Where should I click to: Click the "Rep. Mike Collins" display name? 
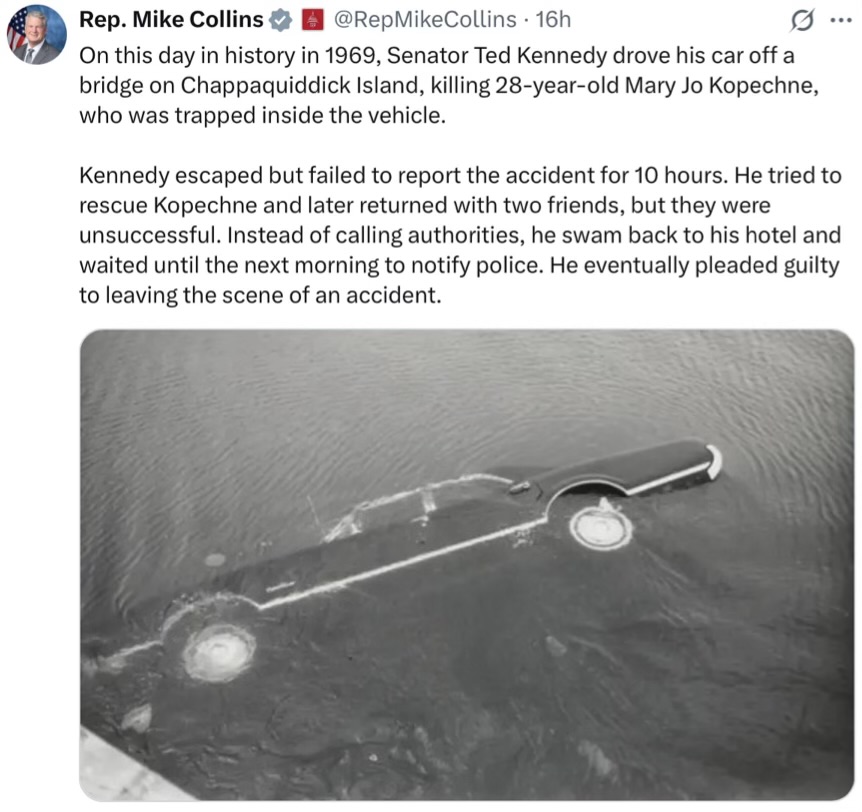click(x=171, y=20)
